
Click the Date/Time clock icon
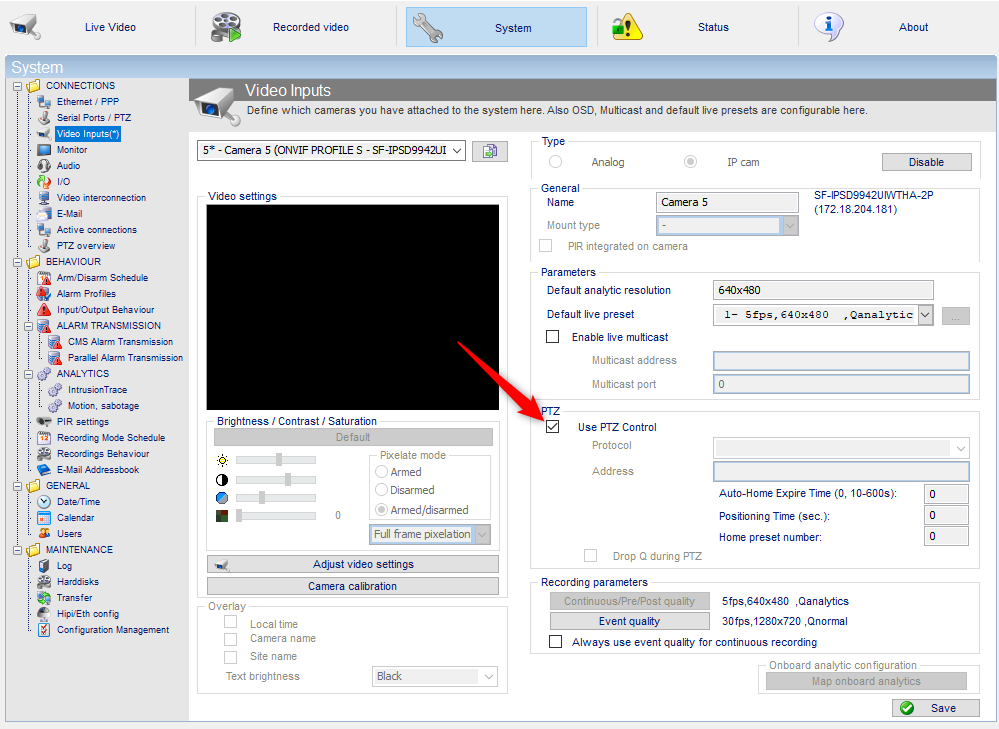tap(44, 502)
